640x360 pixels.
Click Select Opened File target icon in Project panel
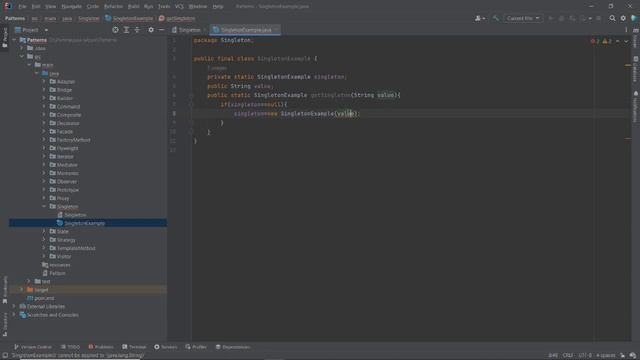click(x=116, y=30)
